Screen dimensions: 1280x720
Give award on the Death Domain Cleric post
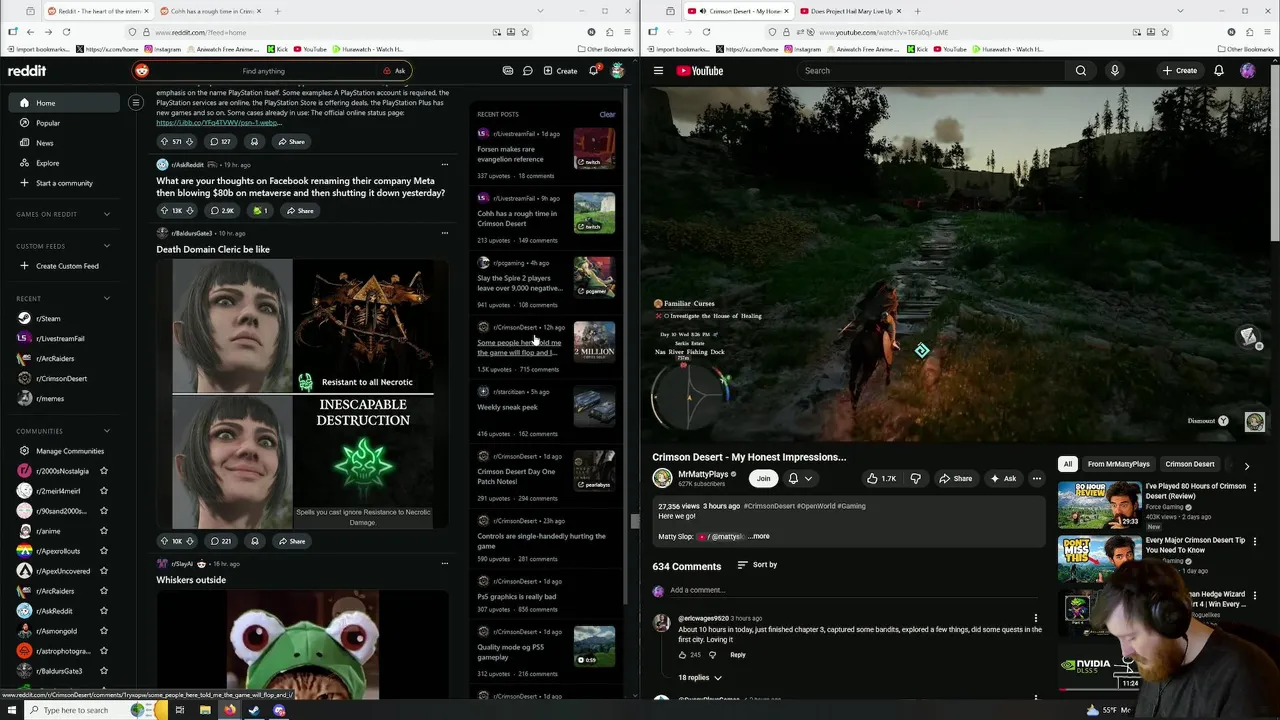tap(255, 541)
